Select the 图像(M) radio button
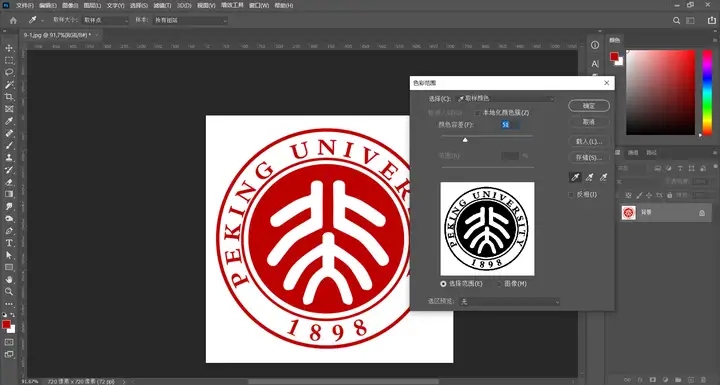Screen dimensions: 720x385 pos(499,284)
